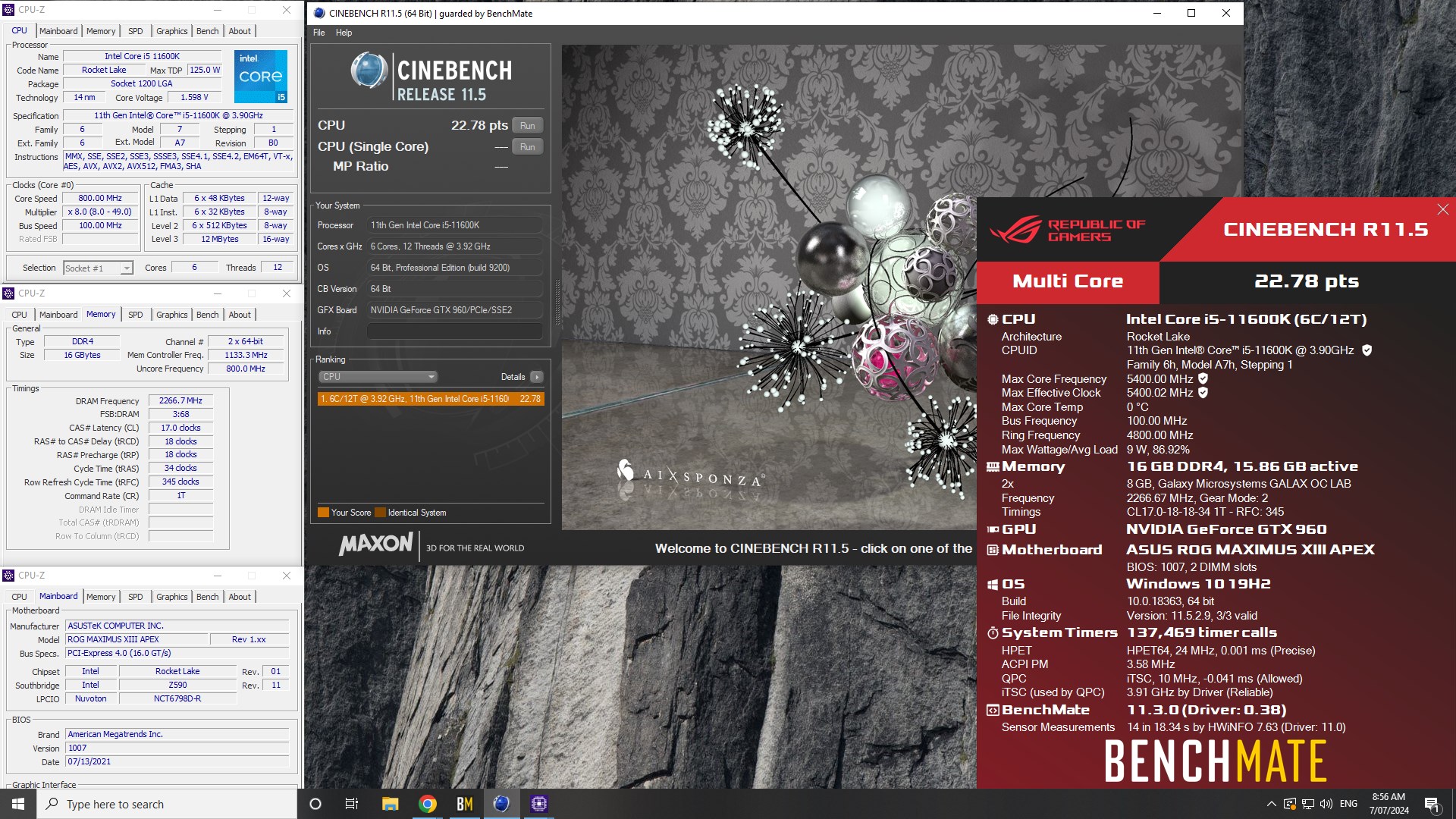
Task: Click the GFX Board NVIDIA GeForce field
Action: tap(455, 310)
